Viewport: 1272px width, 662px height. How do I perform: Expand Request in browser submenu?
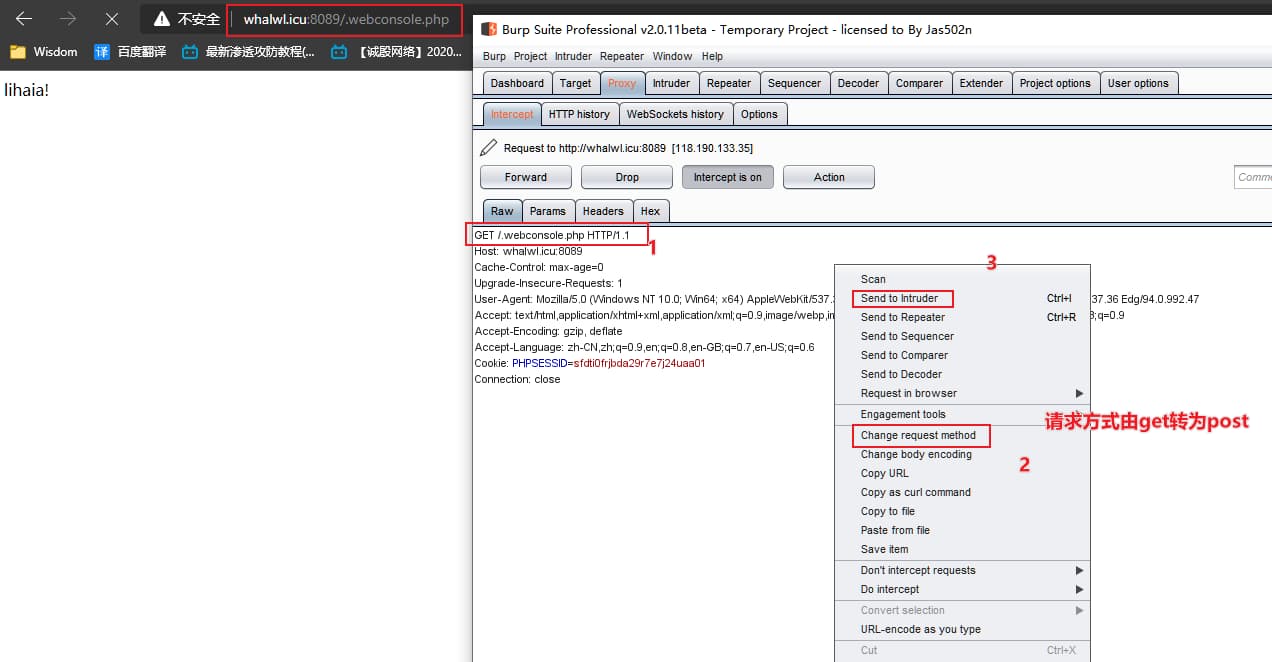962,393
